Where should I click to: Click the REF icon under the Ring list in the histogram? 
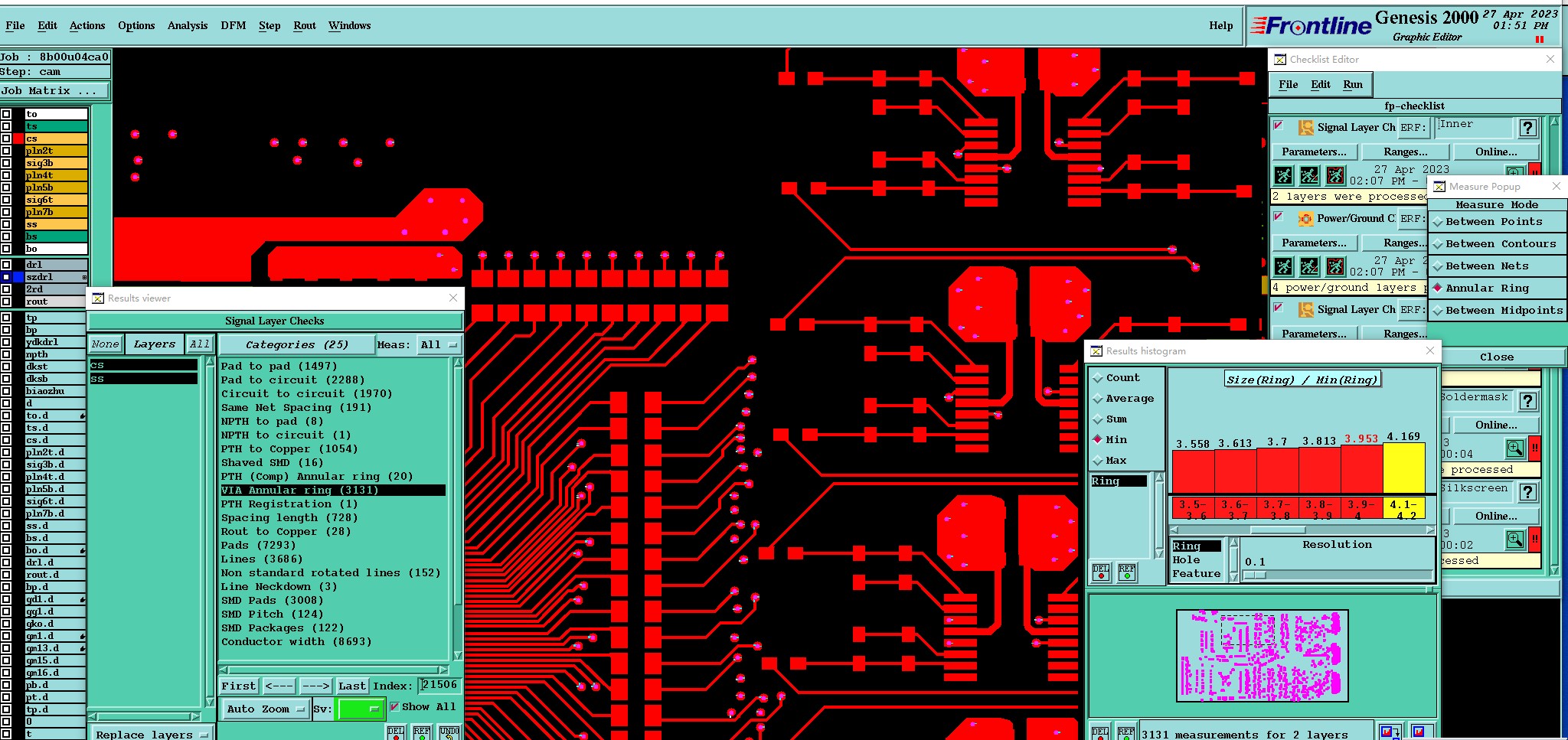[x=1127, y=572]
